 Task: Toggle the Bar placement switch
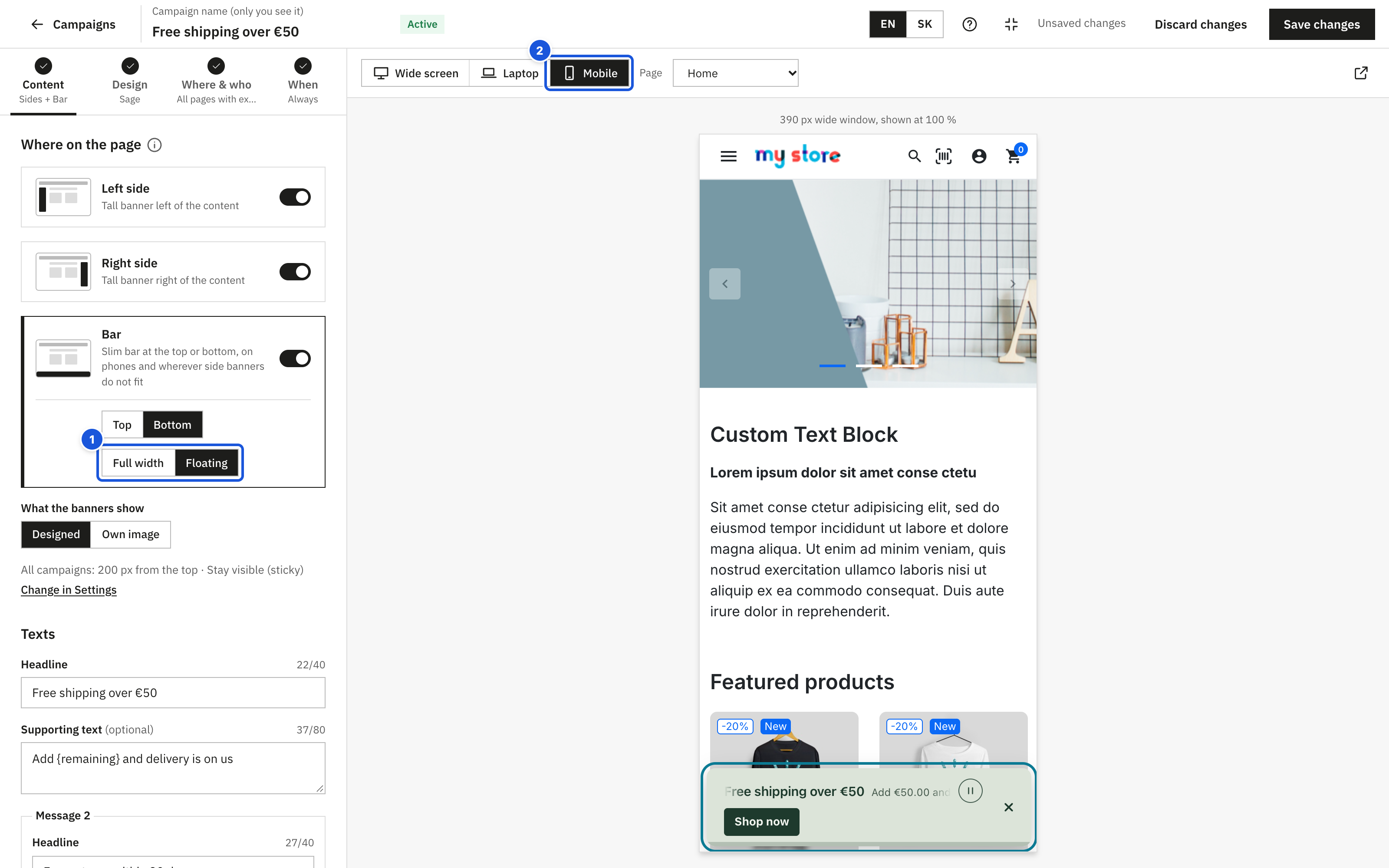[x=295, y=358]
